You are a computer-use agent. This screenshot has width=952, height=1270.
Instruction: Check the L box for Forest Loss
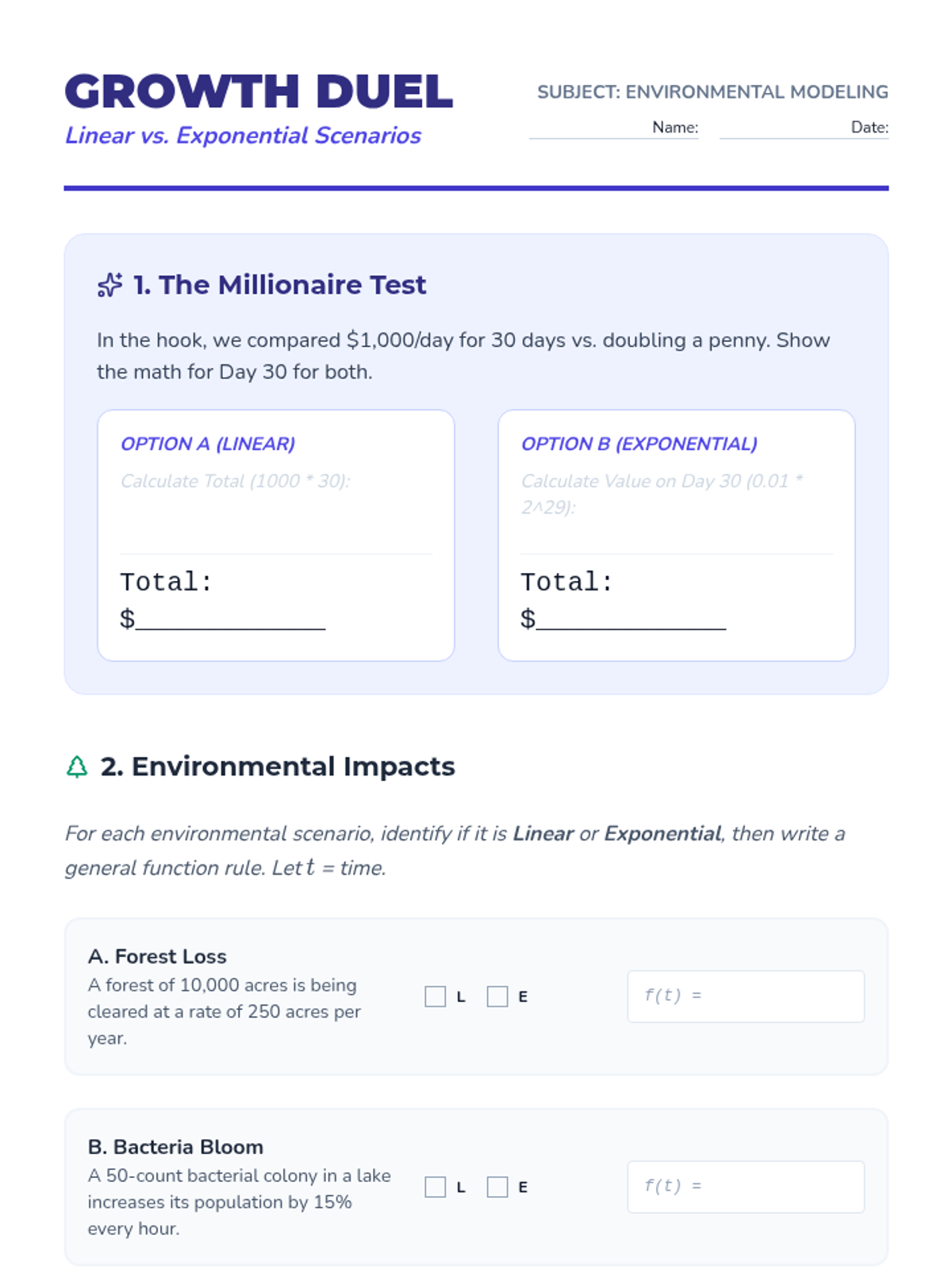click(x=436, y=996)
